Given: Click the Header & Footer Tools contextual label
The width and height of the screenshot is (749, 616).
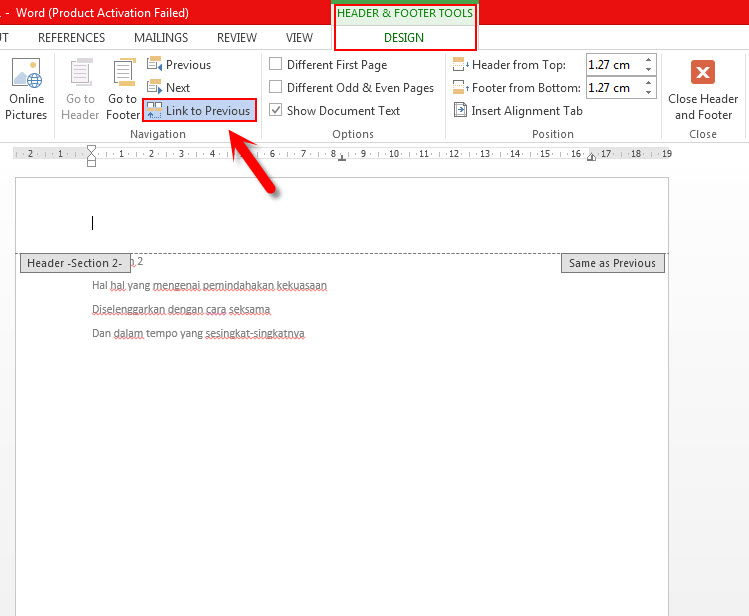Looking at the screenshot, I should point(405,13).
